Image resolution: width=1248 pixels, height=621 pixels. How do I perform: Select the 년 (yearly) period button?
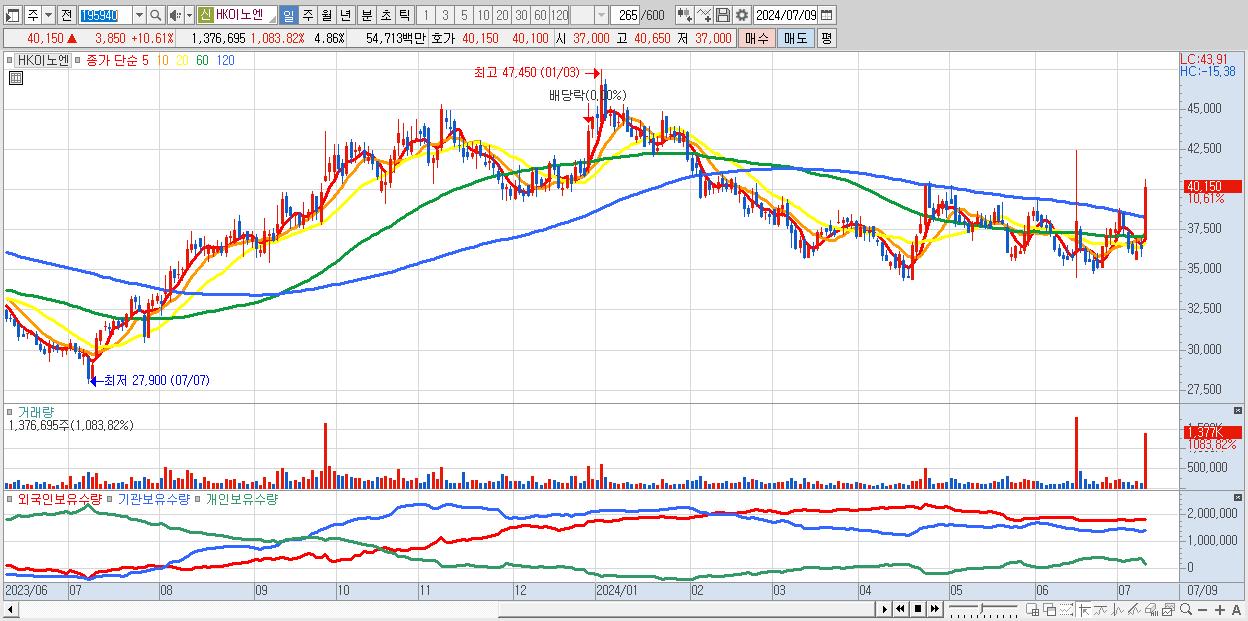coord(345,15)
